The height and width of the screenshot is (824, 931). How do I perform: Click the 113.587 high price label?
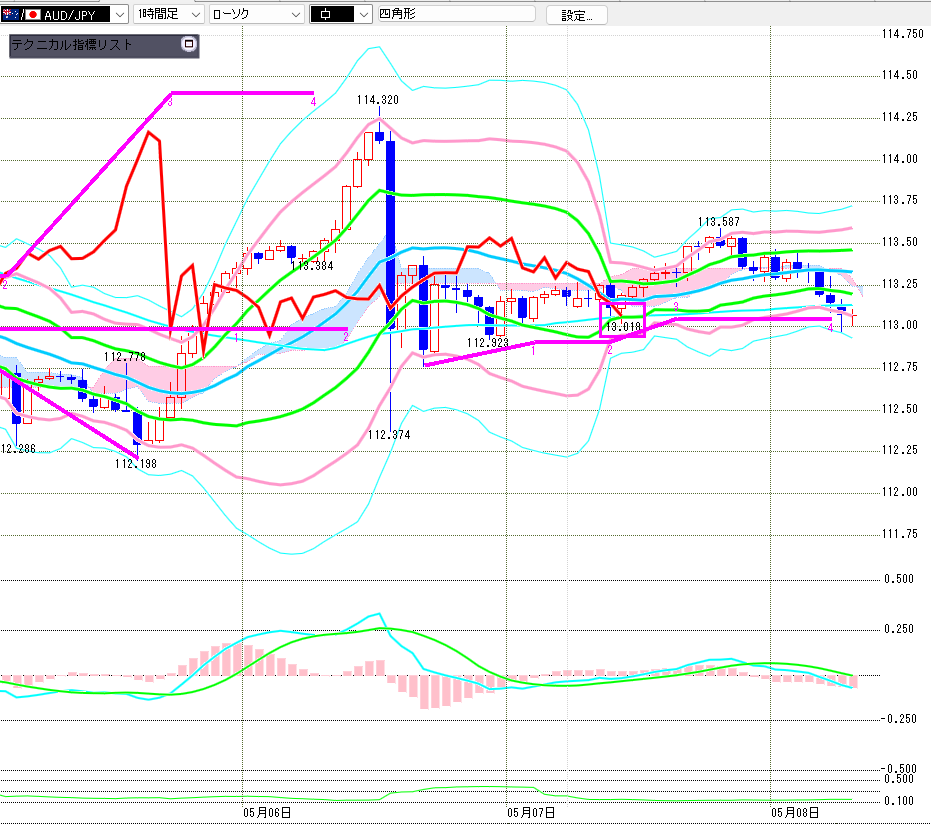point(718,221)
